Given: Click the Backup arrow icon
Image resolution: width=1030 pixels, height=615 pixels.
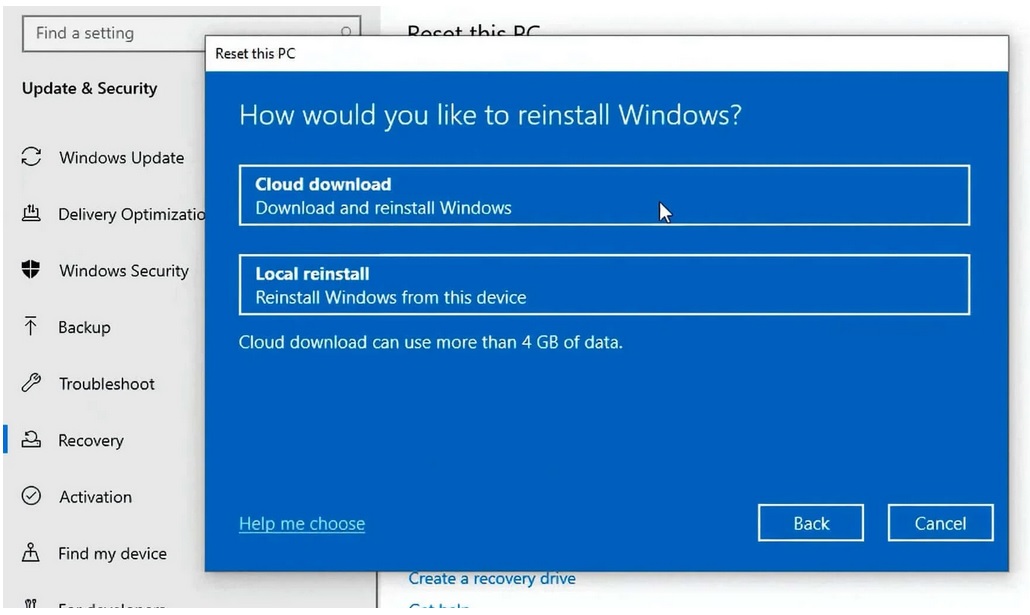Looking at the screenshot, I should 31,326.
